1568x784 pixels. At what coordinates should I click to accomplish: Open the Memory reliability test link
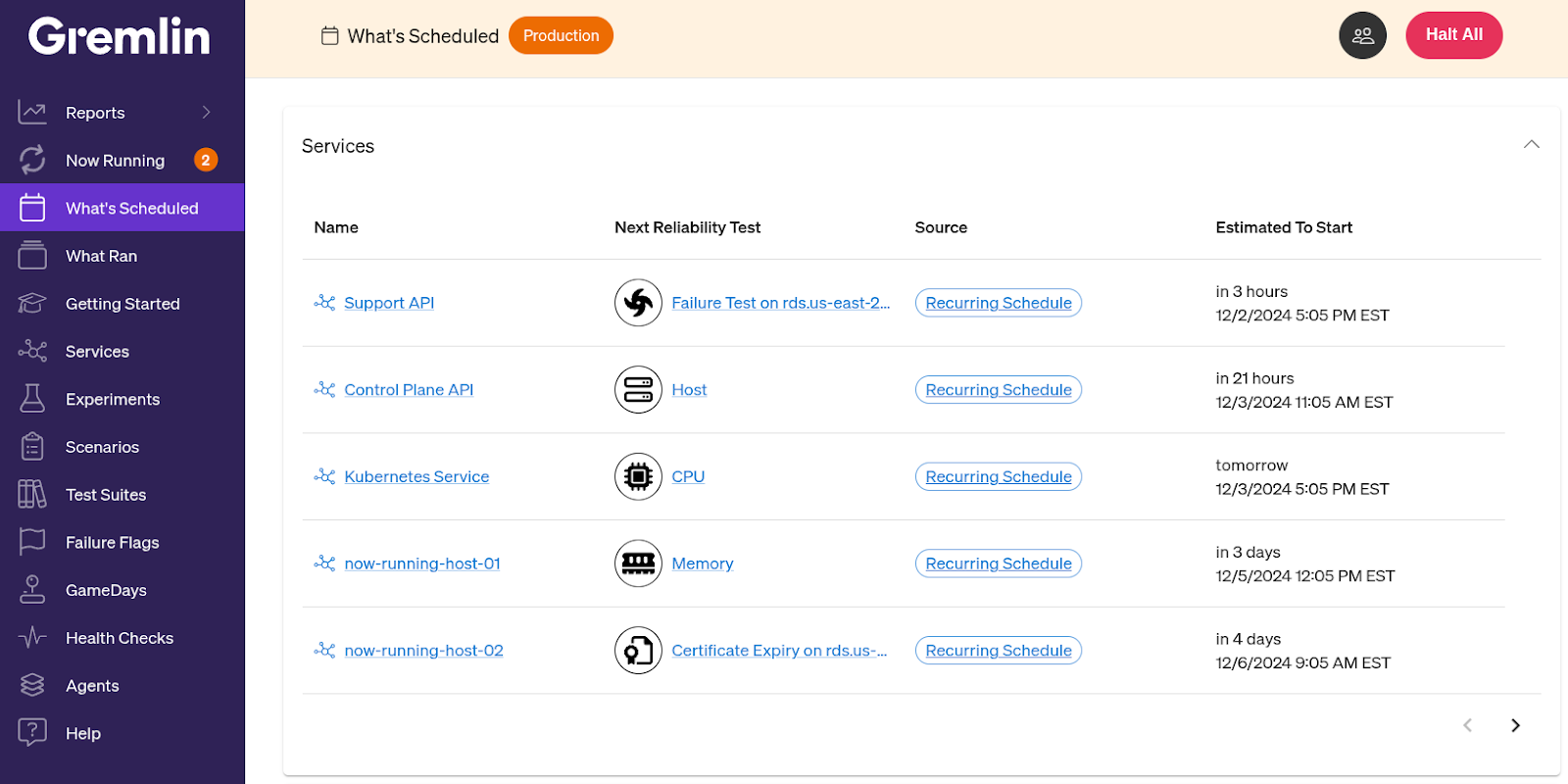point(703,563)
